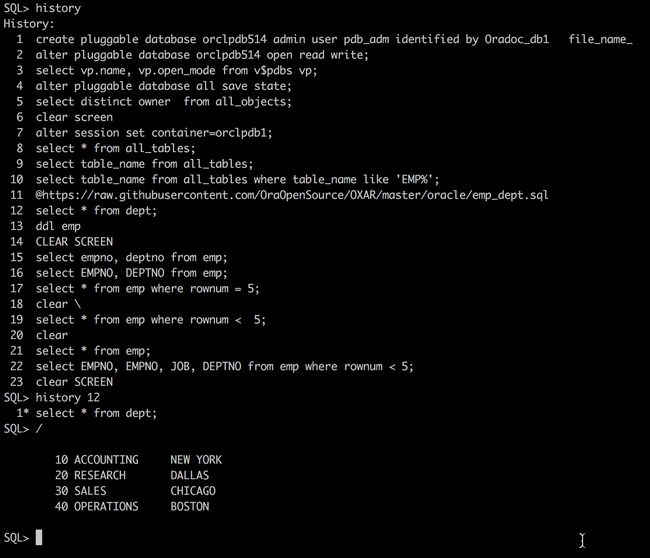Click the slash command after SQL prompt
650x558 pixels.
pos(39,429)
